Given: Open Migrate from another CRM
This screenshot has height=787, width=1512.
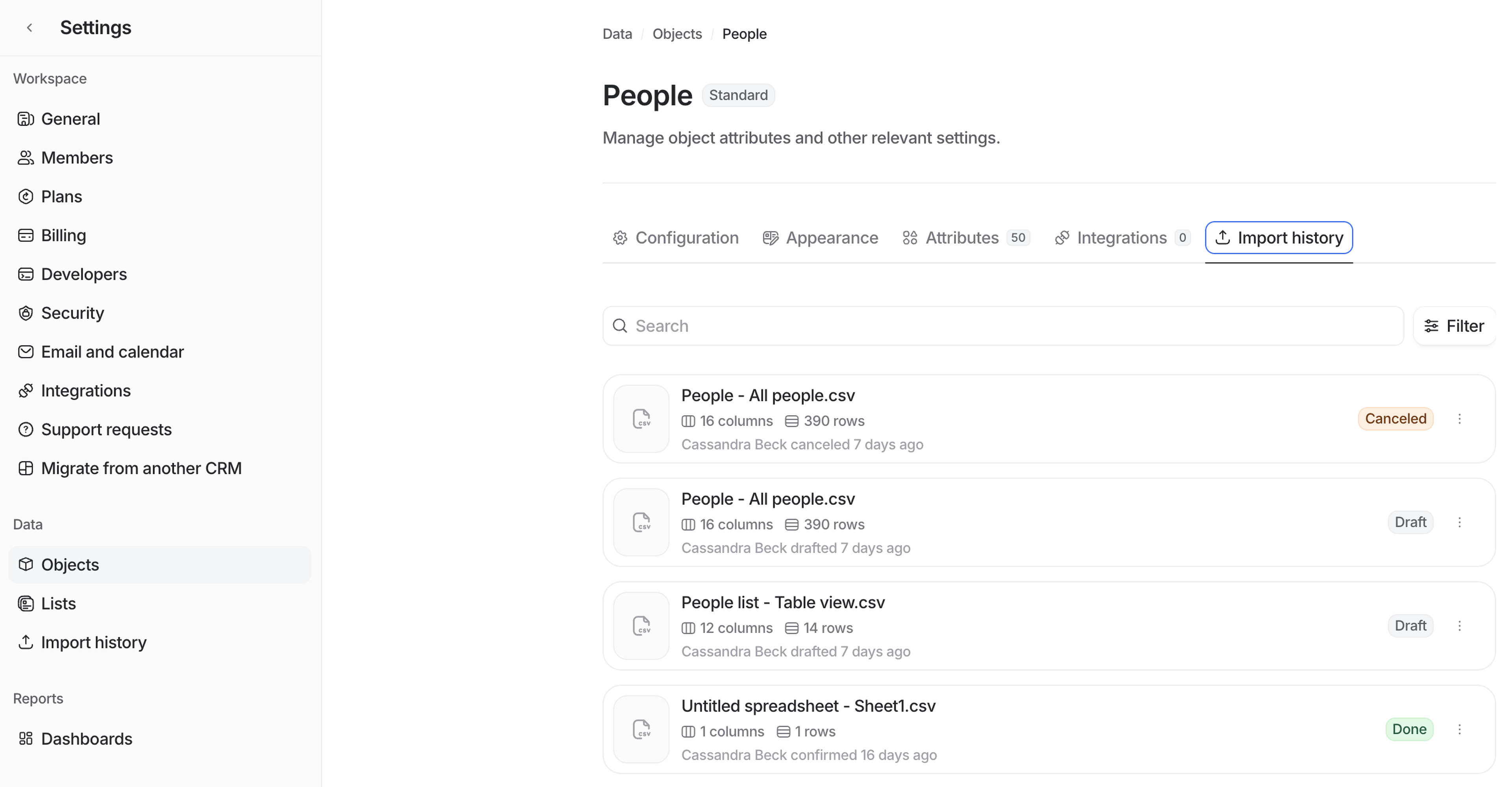Looking at the screenshot, I should click(x=141, y=468).
